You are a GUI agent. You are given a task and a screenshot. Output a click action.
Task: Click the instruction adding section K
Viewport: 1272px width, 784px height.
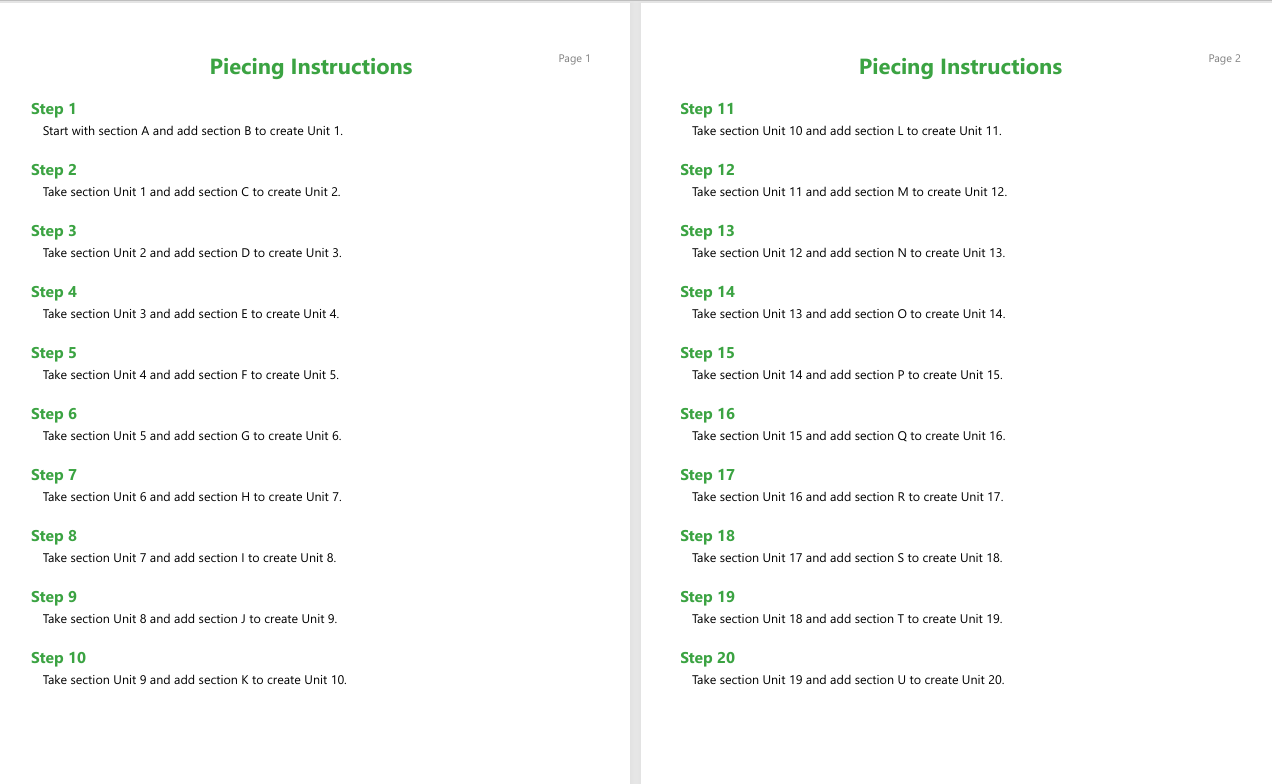[195, 680]
